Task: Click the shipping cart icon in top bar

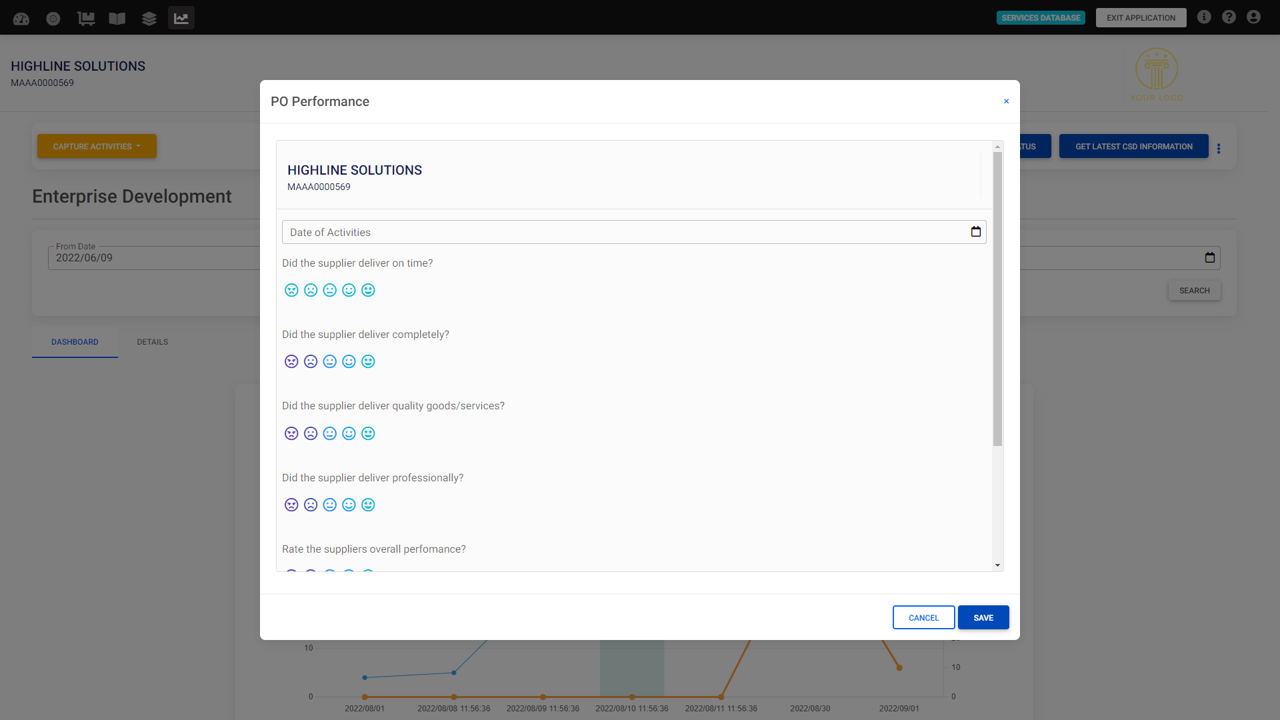Action: (x=86, y=18)
